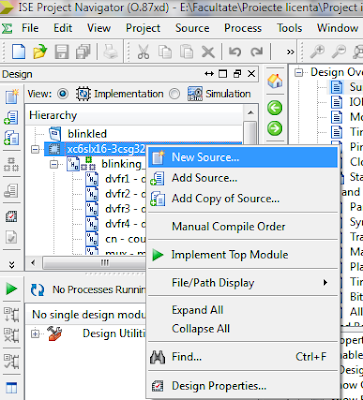Click the Zoom In magnifier icon
Viewport: 363px width, 400px height.
pos(317,52)
